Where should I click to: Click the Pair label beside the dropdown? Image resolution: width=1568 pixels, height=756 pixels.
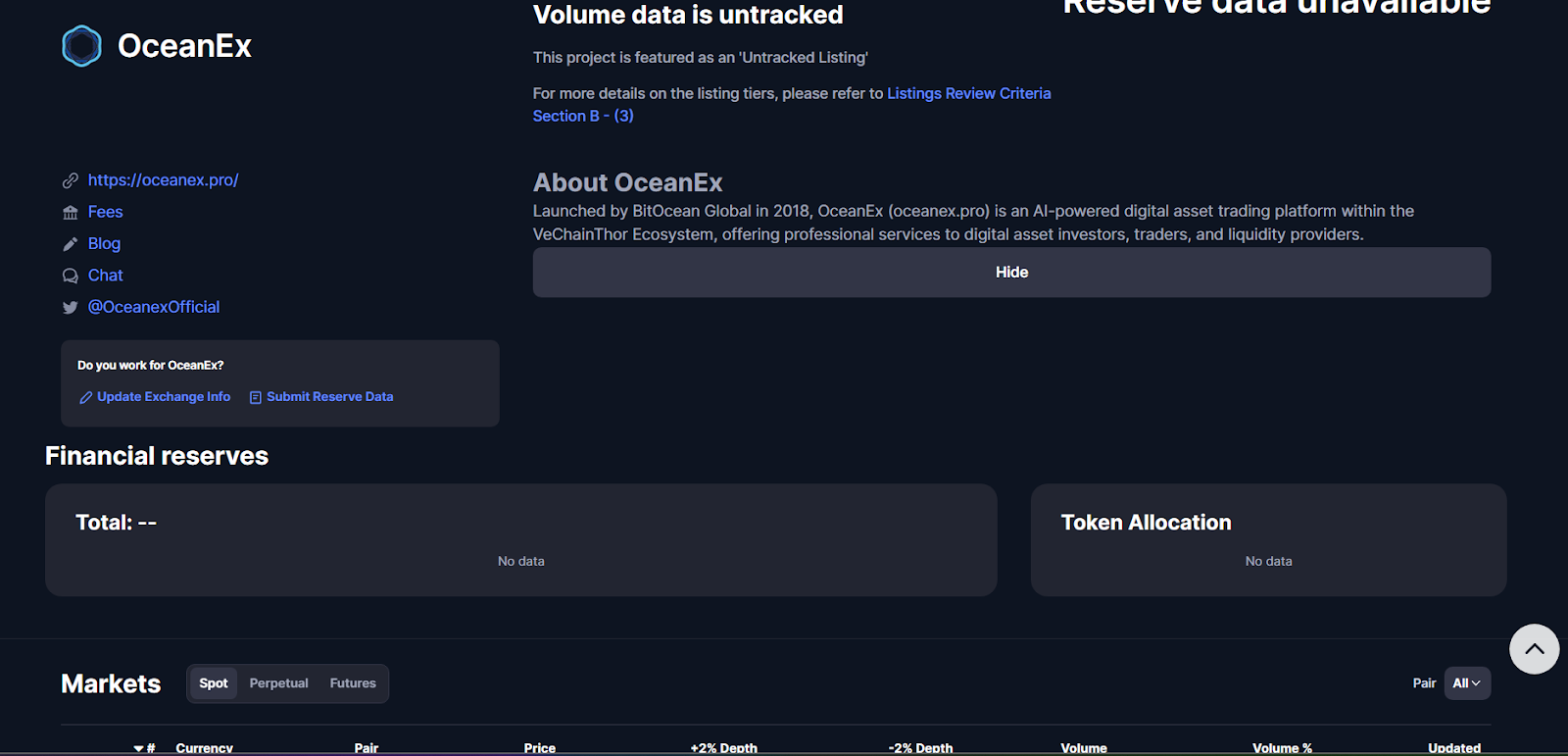[x=1424, y=683]
